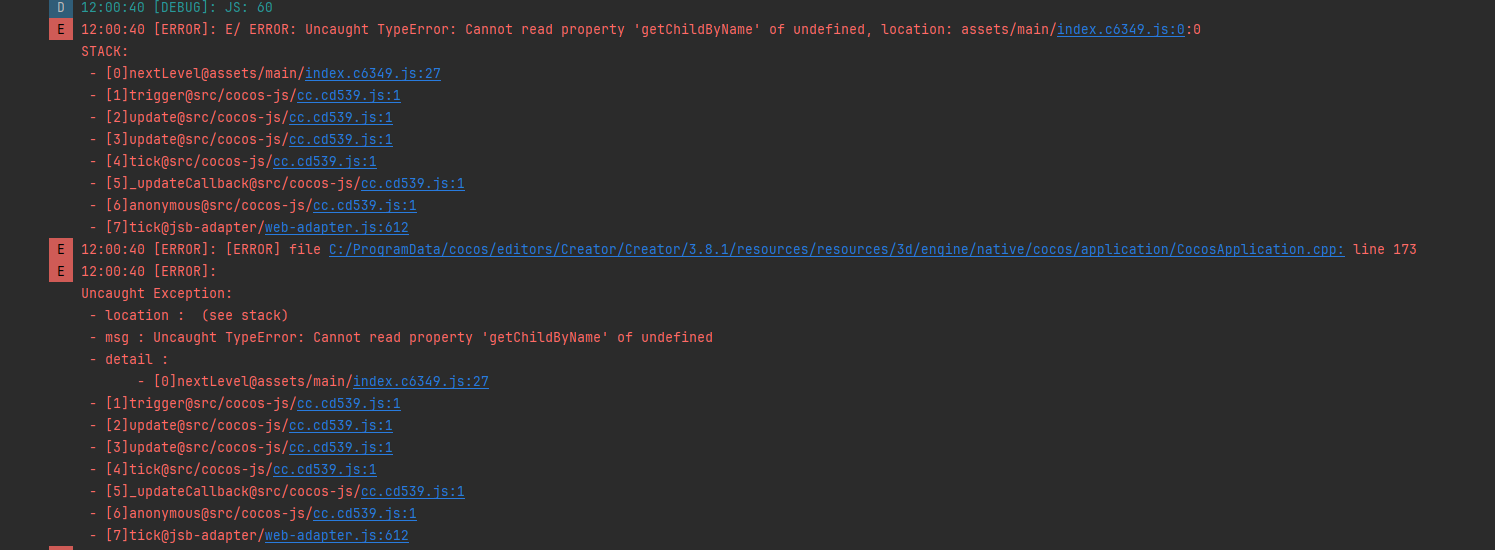Open the nextLevel index.c6349.js:27 link under STACK
This screenshot has width=1495, height=550.
point(372,73)
